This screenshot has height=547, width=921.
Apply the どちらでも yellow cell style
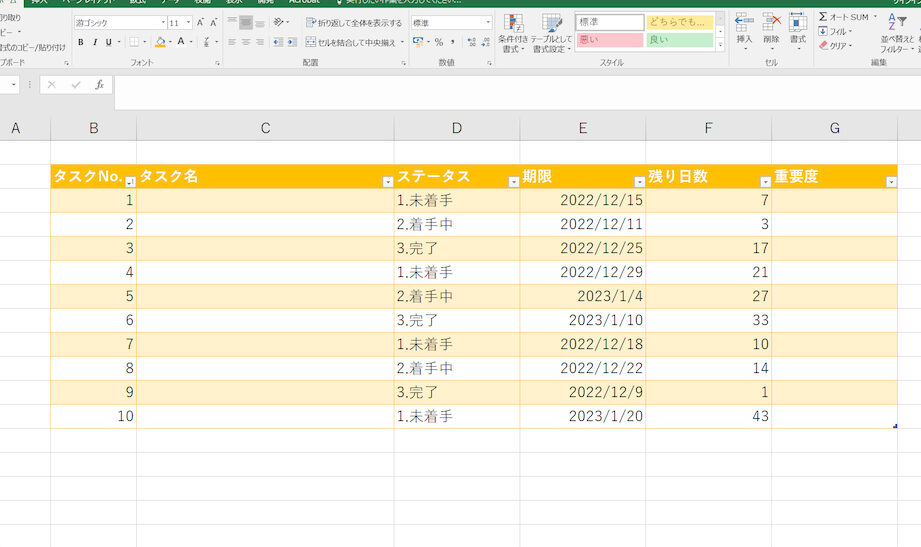680,22
